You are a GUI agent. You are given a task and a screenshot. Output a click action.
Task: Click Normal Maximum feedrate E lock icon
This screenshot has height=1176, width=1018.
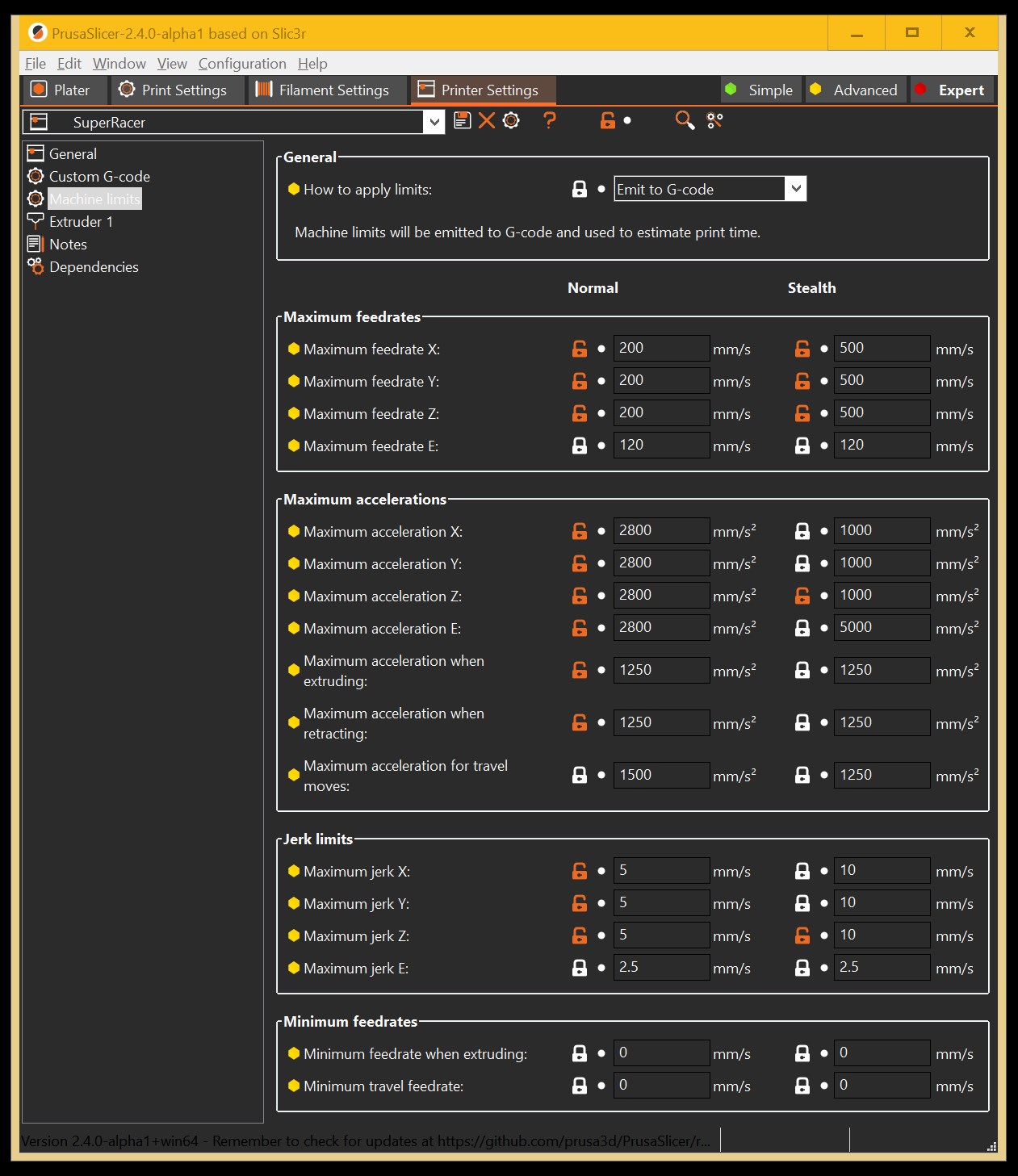point(580,446)
